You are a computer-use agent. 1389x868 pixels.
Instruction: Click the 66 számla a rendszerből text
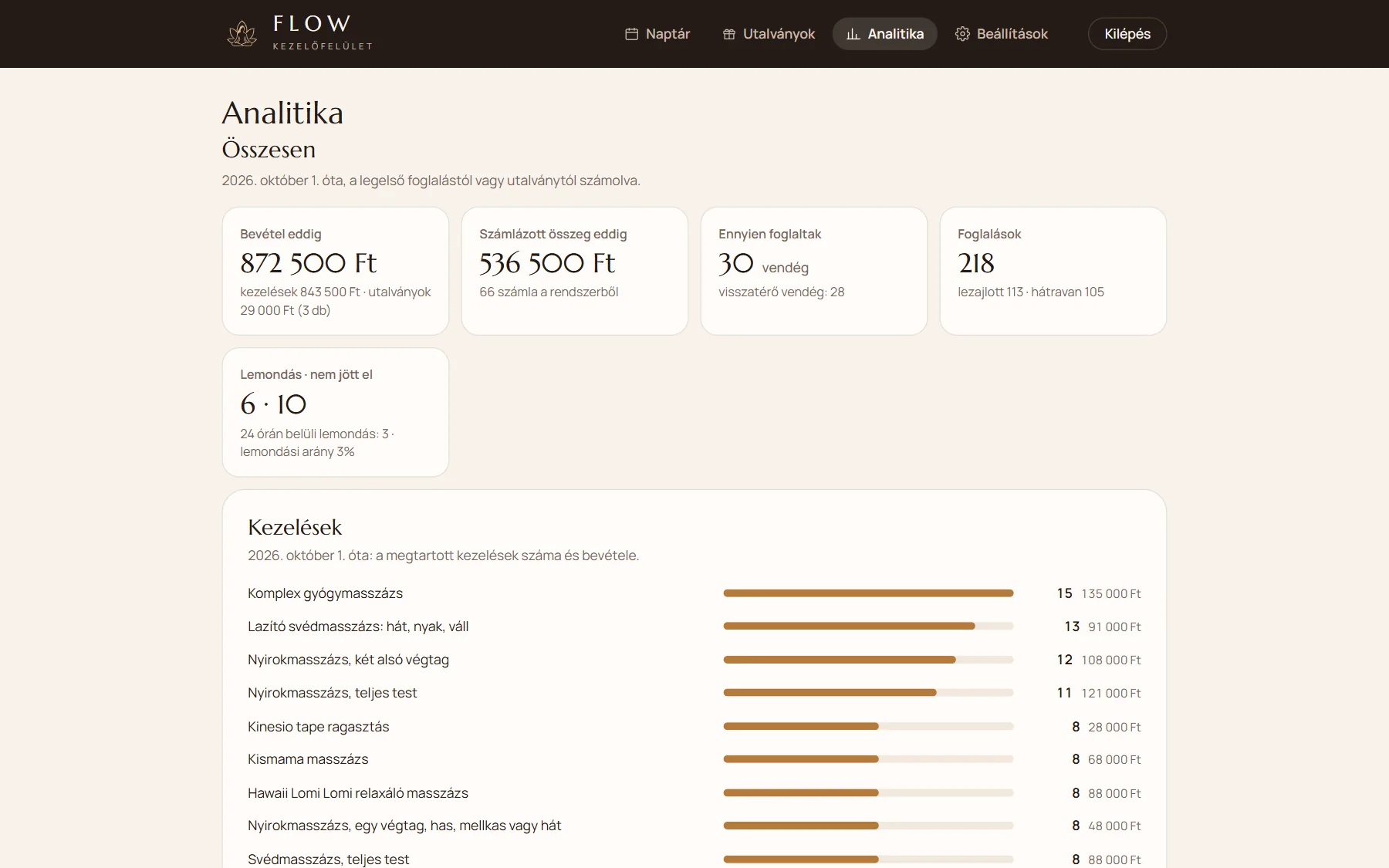pyautogui.click(x=549, y=292)
